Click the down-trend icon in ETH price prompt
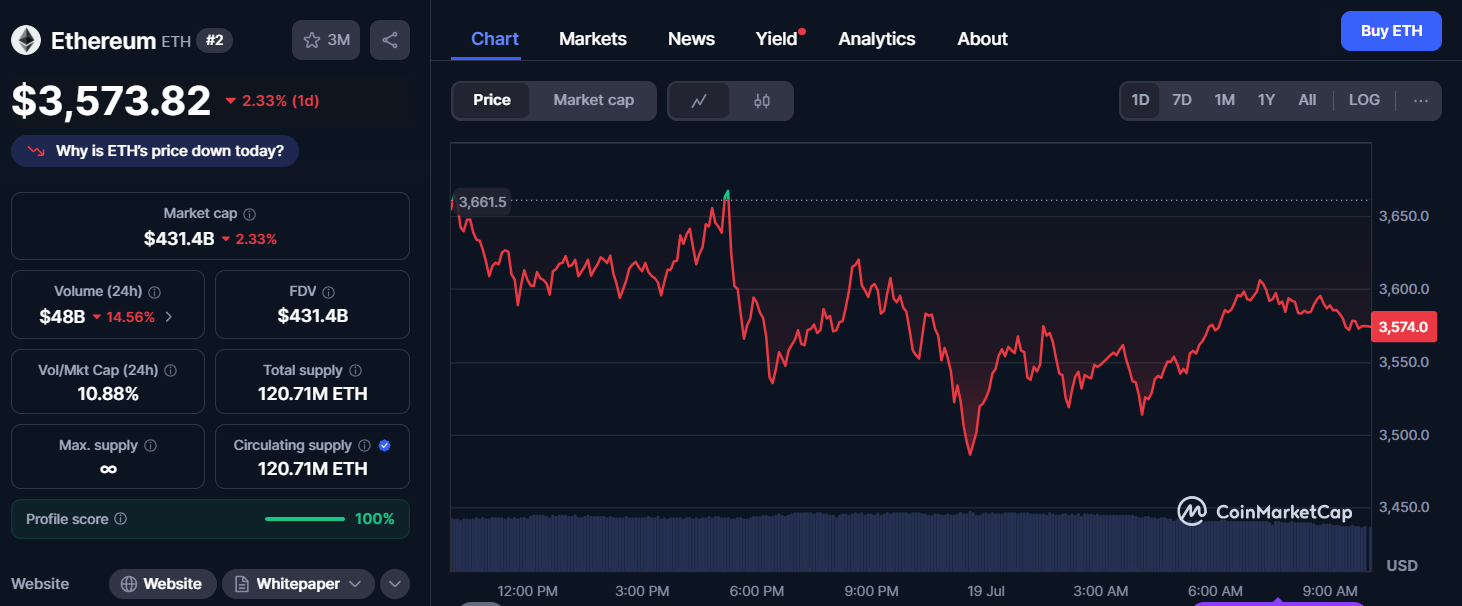Image resolution: width=1462 pixels, height=606 pixels. coord(37,151)
